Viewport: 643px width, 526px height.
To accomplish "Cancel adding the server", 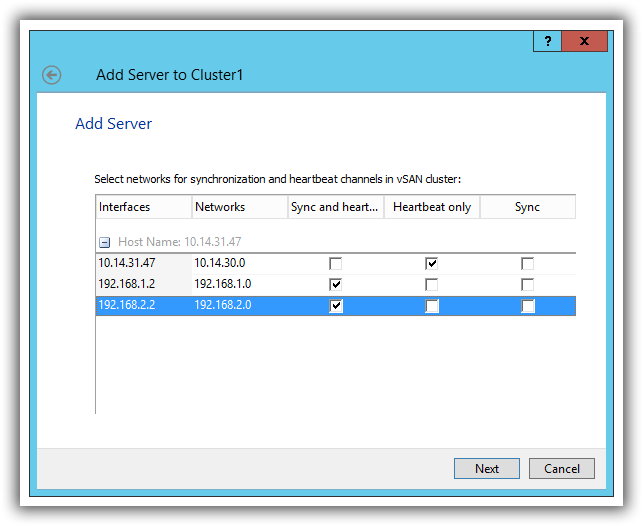I will [562, 468].
